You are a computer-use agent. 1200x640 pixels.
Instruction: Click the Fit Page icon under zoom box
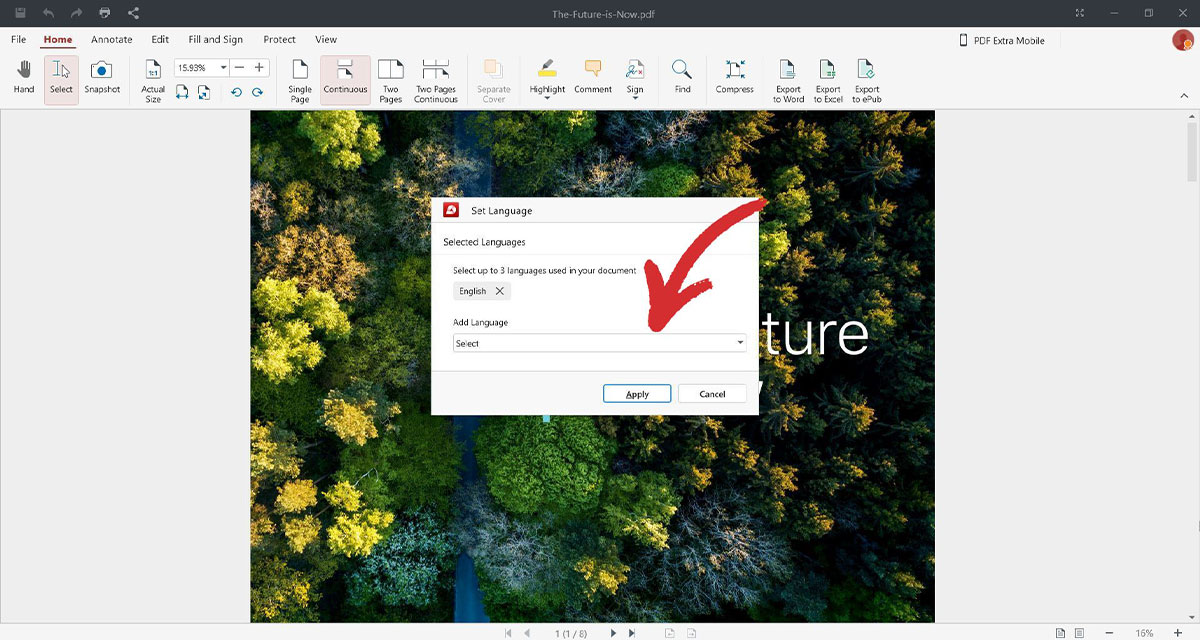[203, 92]
